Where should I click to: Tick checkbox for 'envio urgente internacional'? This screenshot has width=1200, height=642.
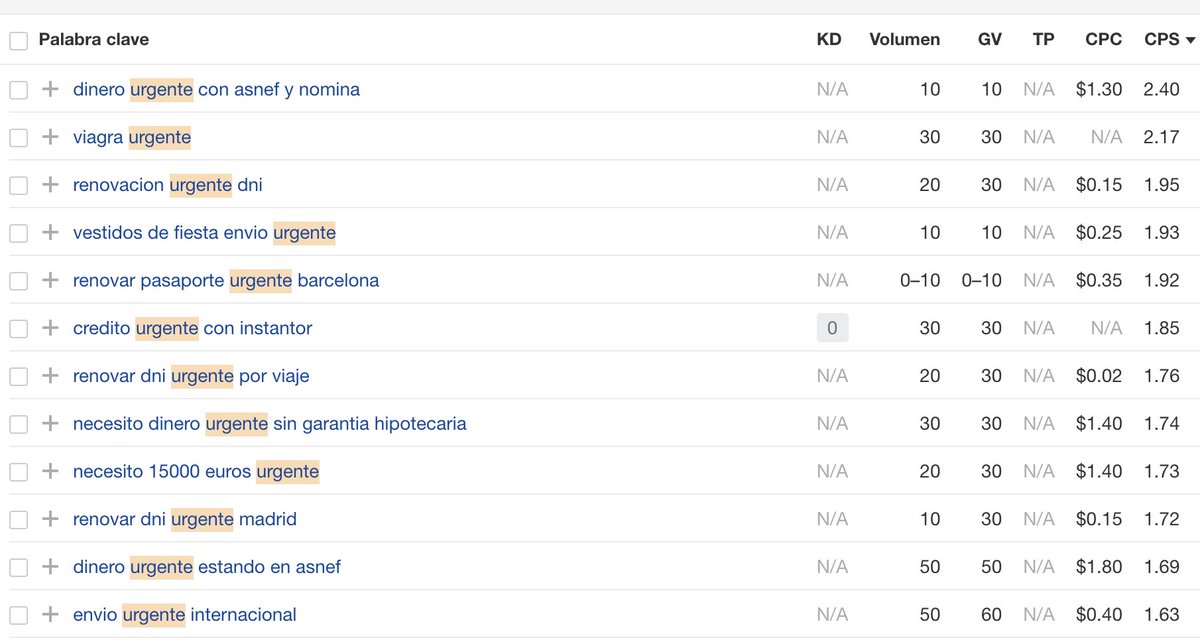[x=18, y=616]
